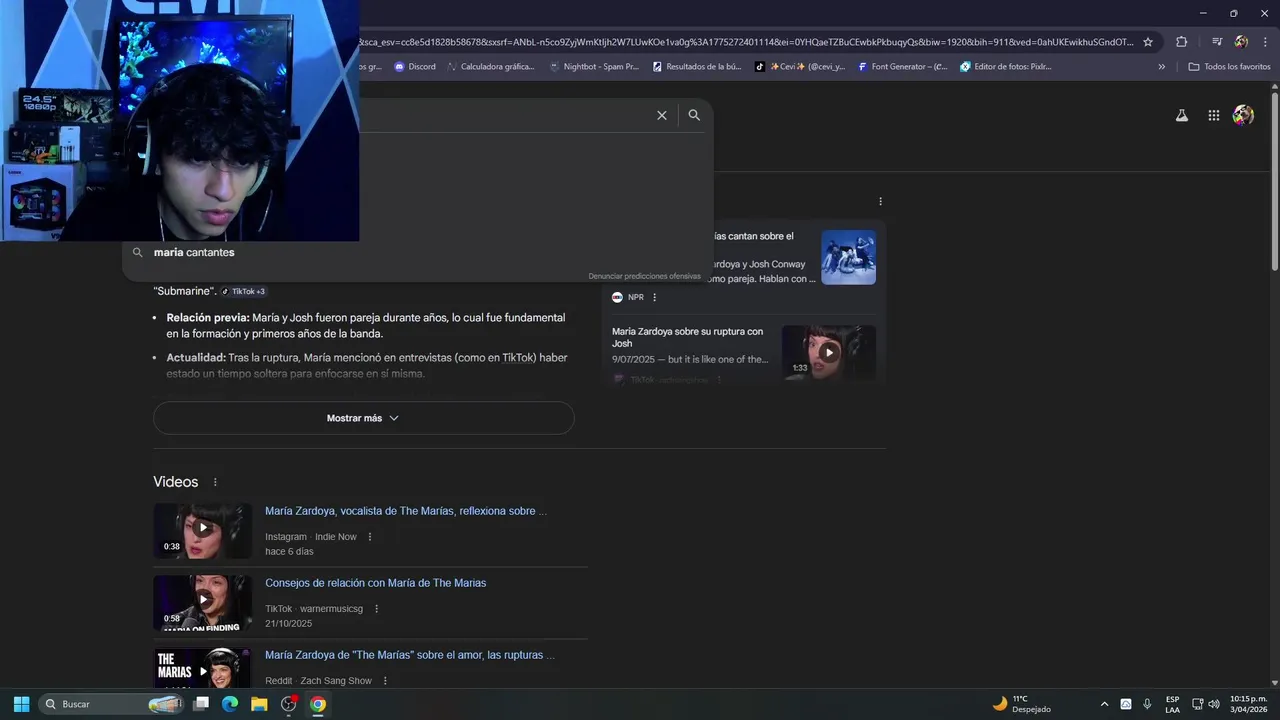
Task: Open weather widget 11°C Despejado
Action: [1021, 704]
